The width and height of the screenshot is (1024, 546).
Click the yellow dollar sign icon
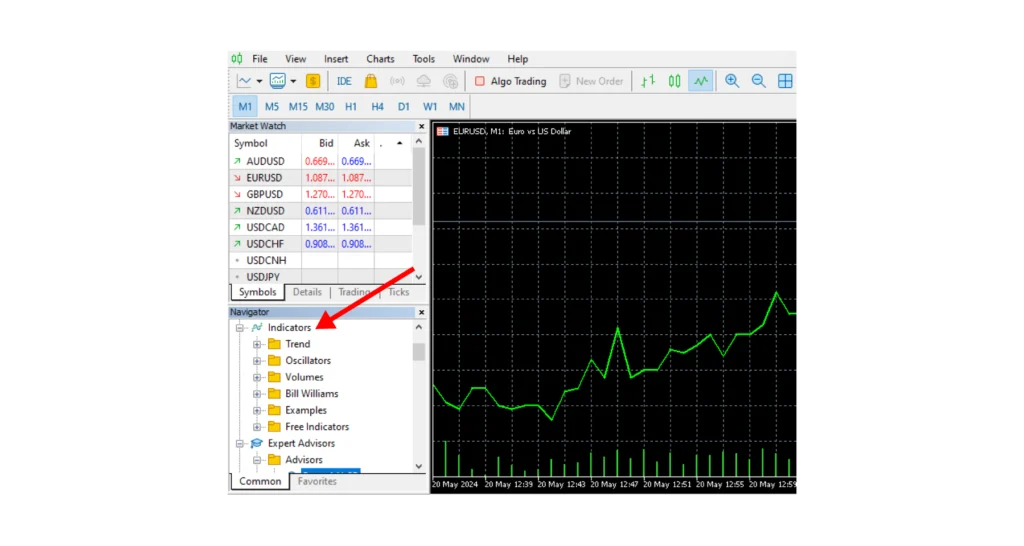click(313, 81)
